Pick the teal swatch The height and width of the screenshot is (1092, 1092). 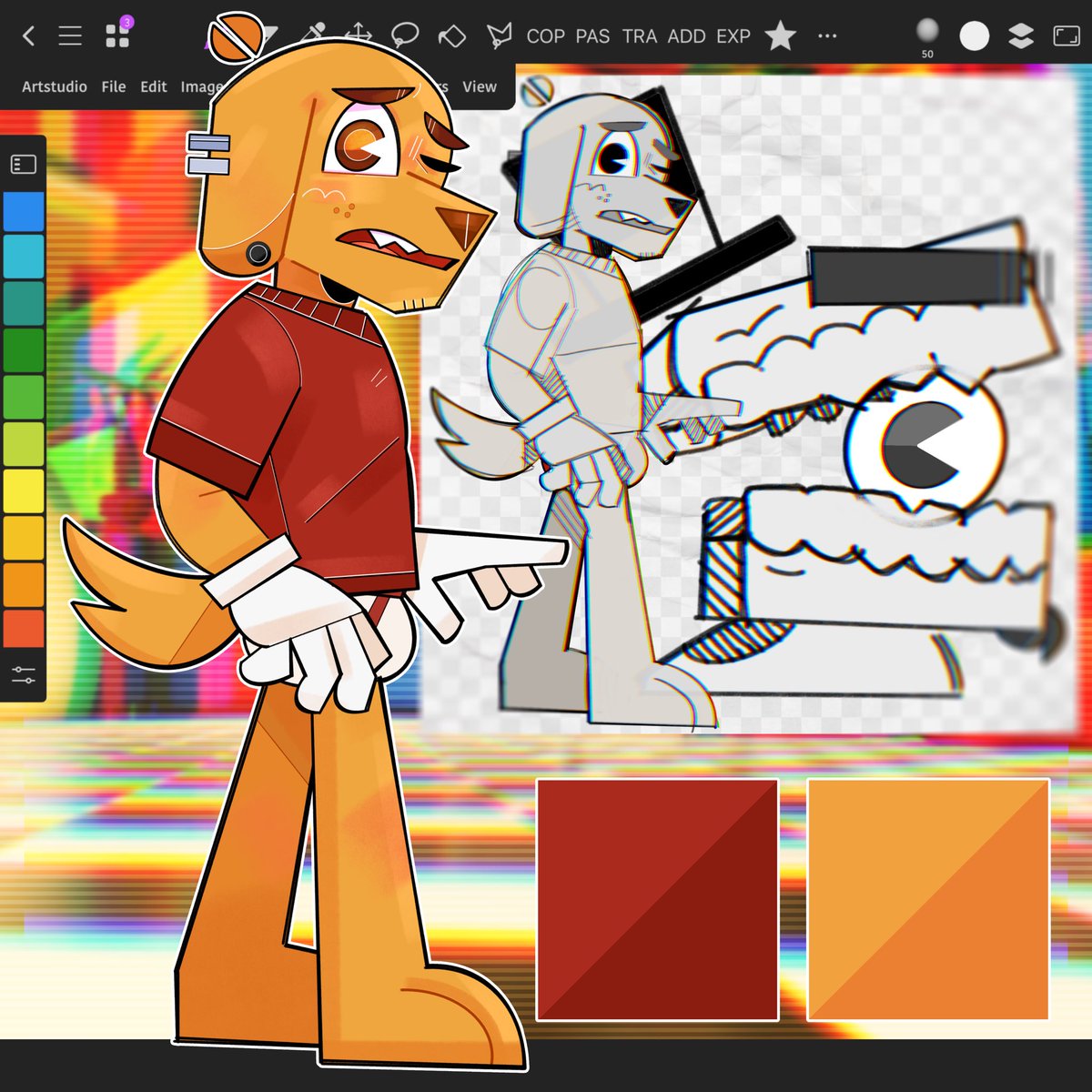(x=24, y=303)
